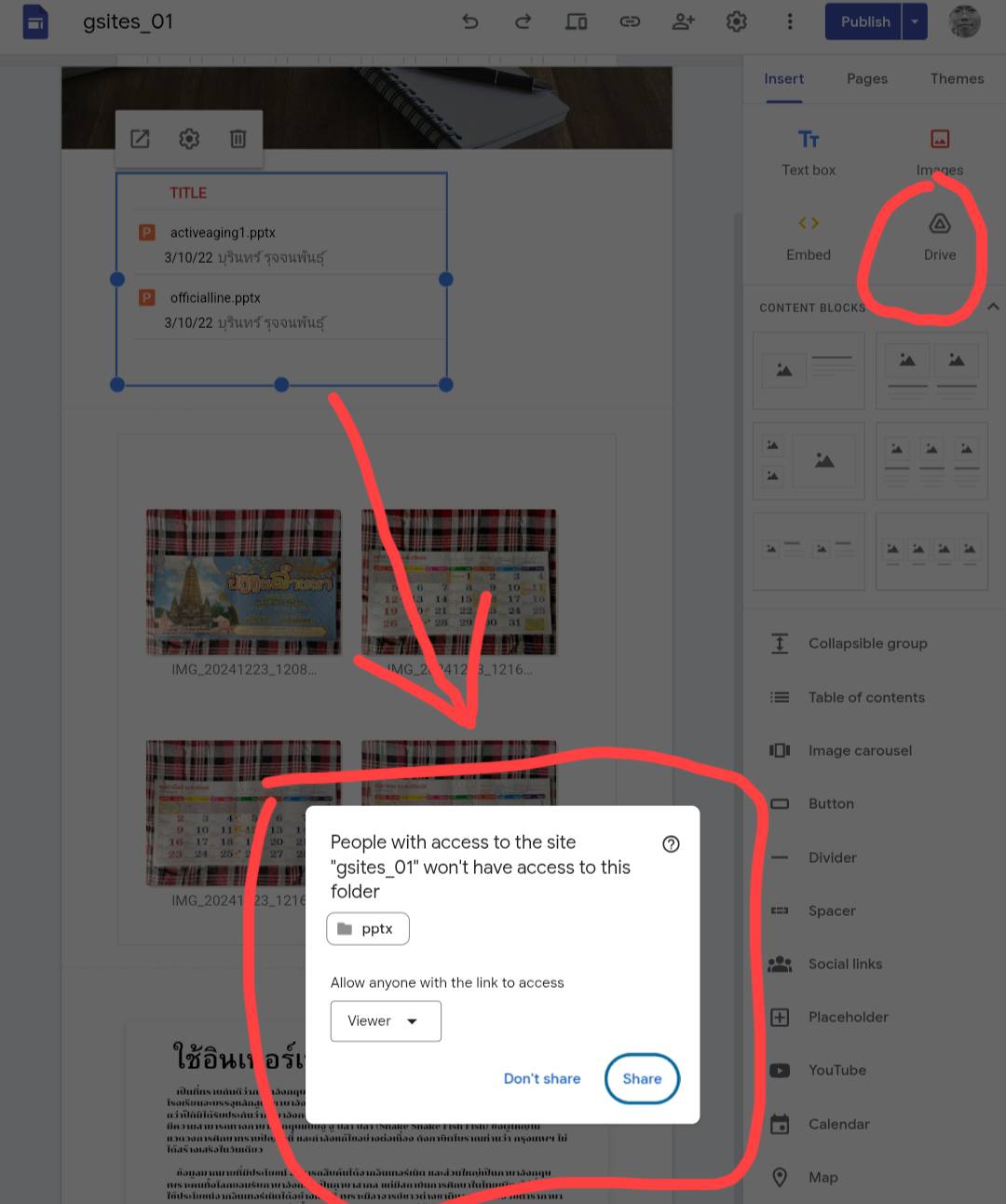Delete the selected Drive folder block

(238, 139)
